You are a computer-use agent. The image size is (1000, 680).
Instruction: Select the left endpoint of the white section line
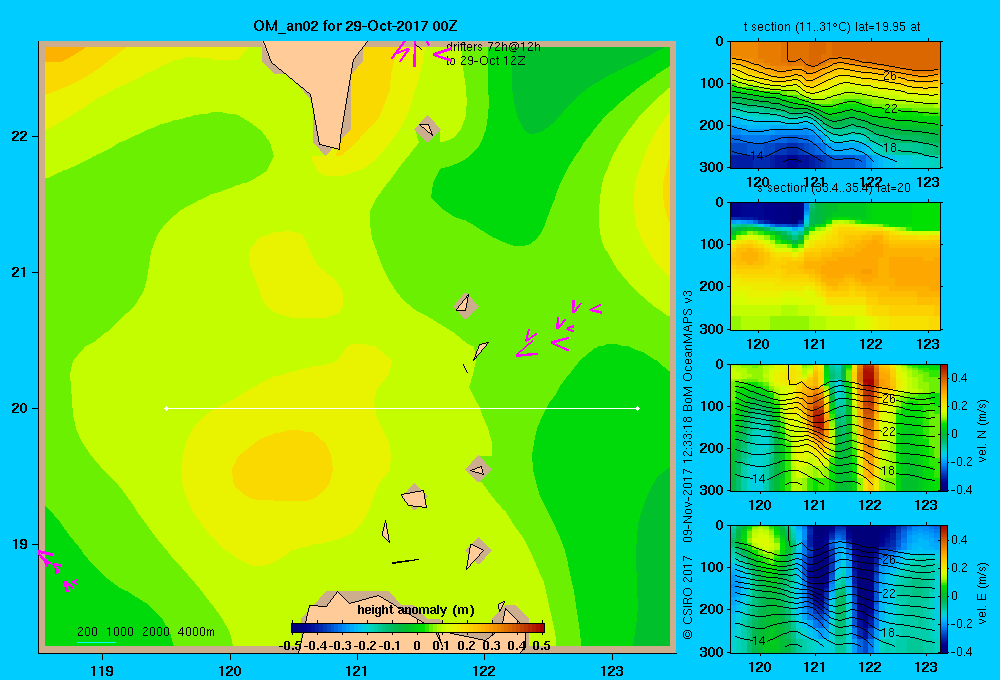(x=166, y=408)
